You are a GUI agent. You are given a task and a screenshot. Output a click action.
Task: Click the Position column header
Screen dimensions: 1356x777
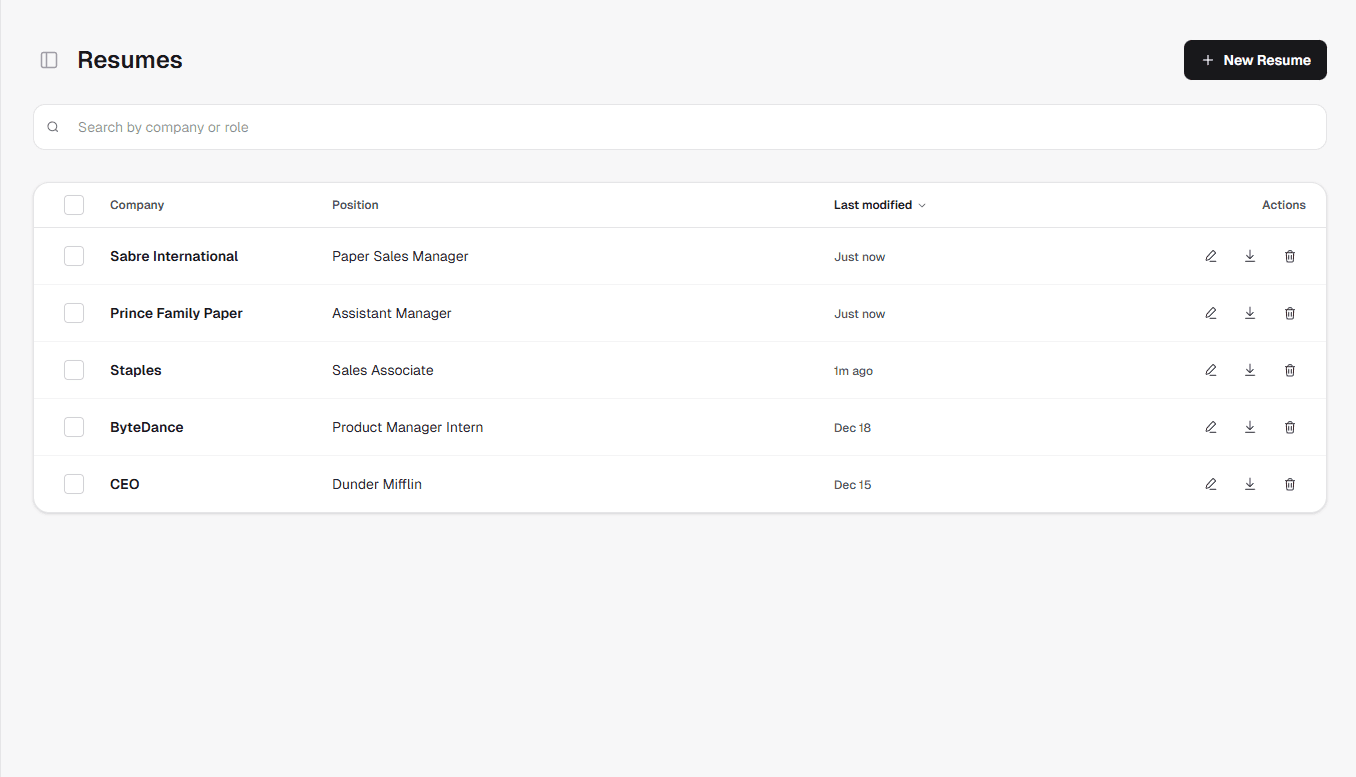point(355,205)
